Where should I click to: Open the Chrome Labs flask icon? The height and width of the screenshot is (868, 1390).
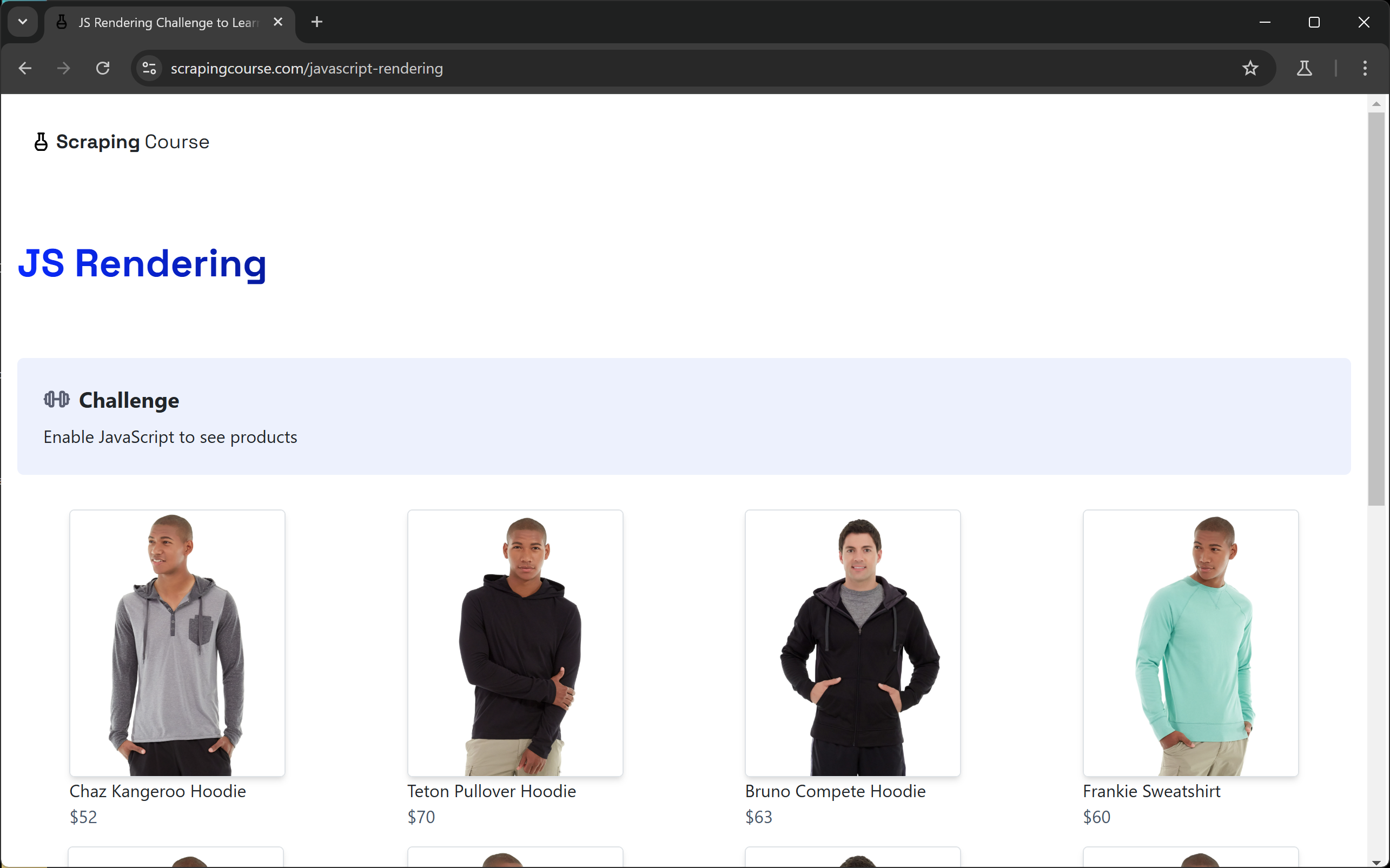[x=1305, y=68]
